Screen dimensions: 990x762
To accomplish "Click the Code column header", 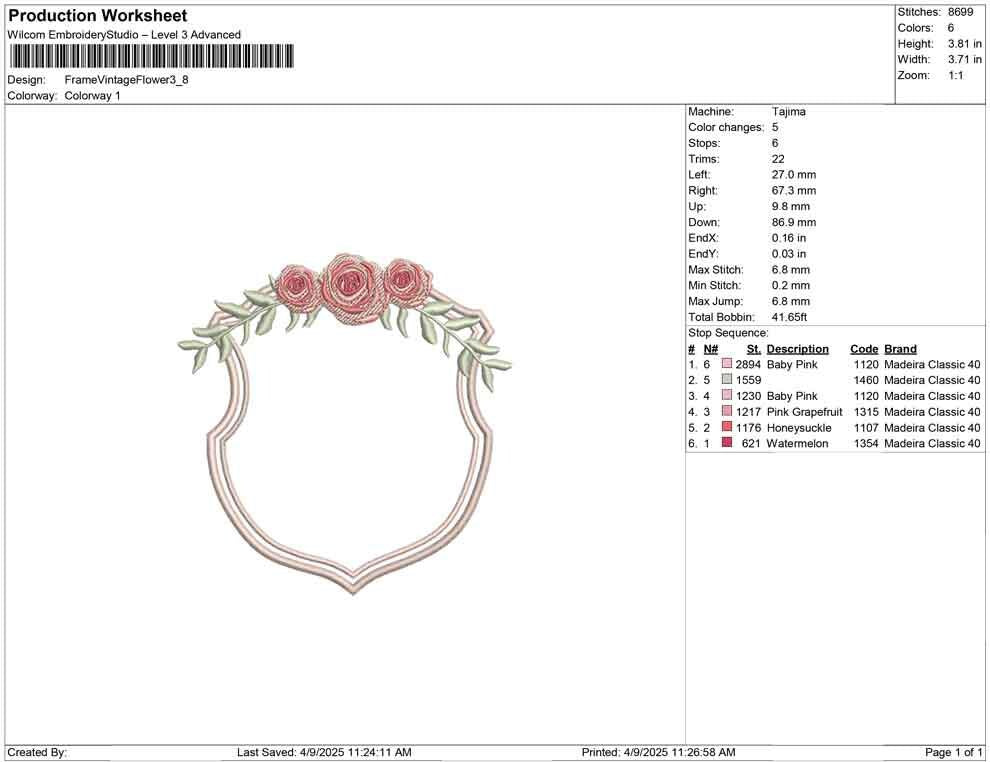I will (x=863, y=348).
